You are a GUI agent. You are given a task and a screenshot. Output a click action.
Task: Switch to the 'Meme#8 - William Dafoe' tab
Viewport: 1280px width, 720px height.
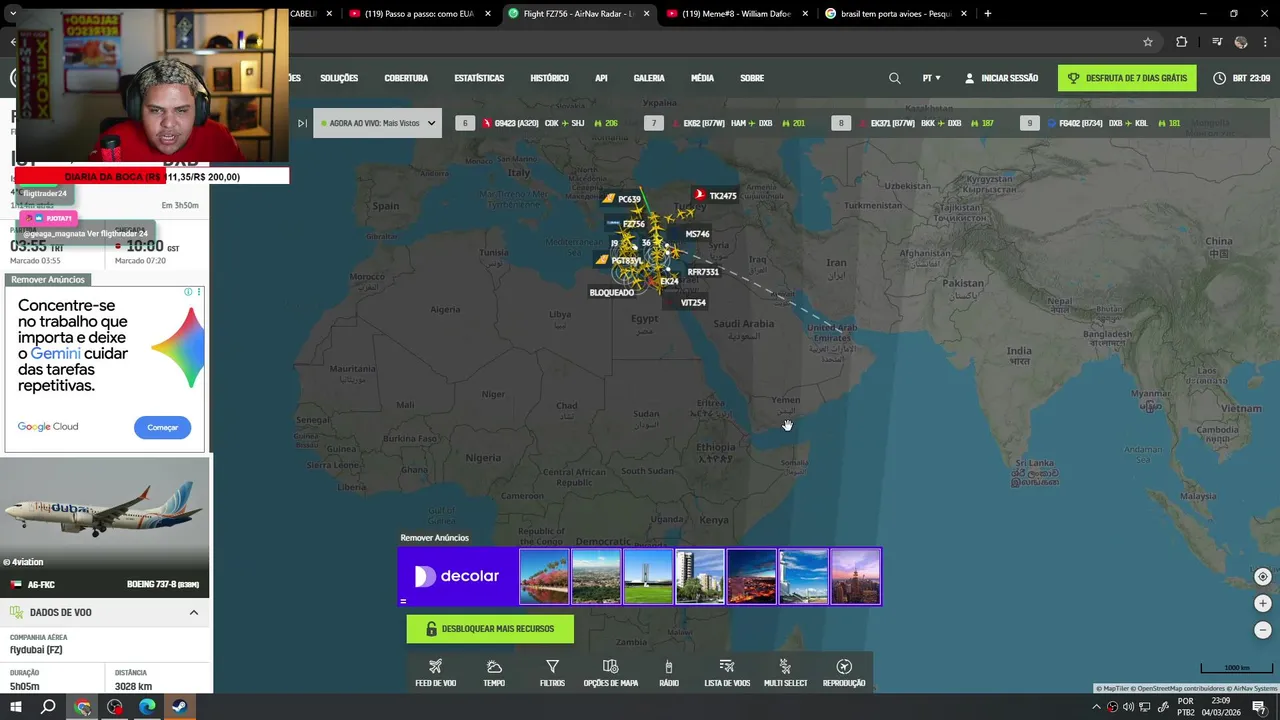(738, 14)
